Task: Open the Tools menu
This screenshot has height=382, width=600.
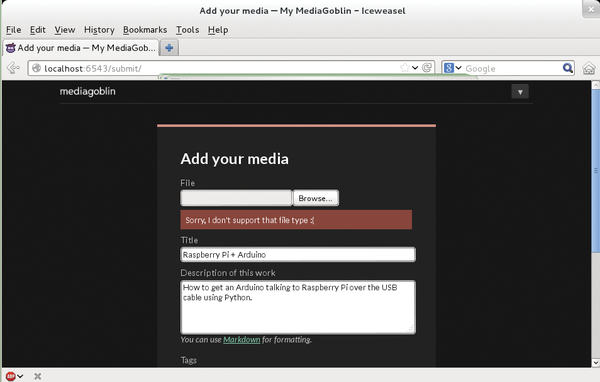Action: coord(187,30)
